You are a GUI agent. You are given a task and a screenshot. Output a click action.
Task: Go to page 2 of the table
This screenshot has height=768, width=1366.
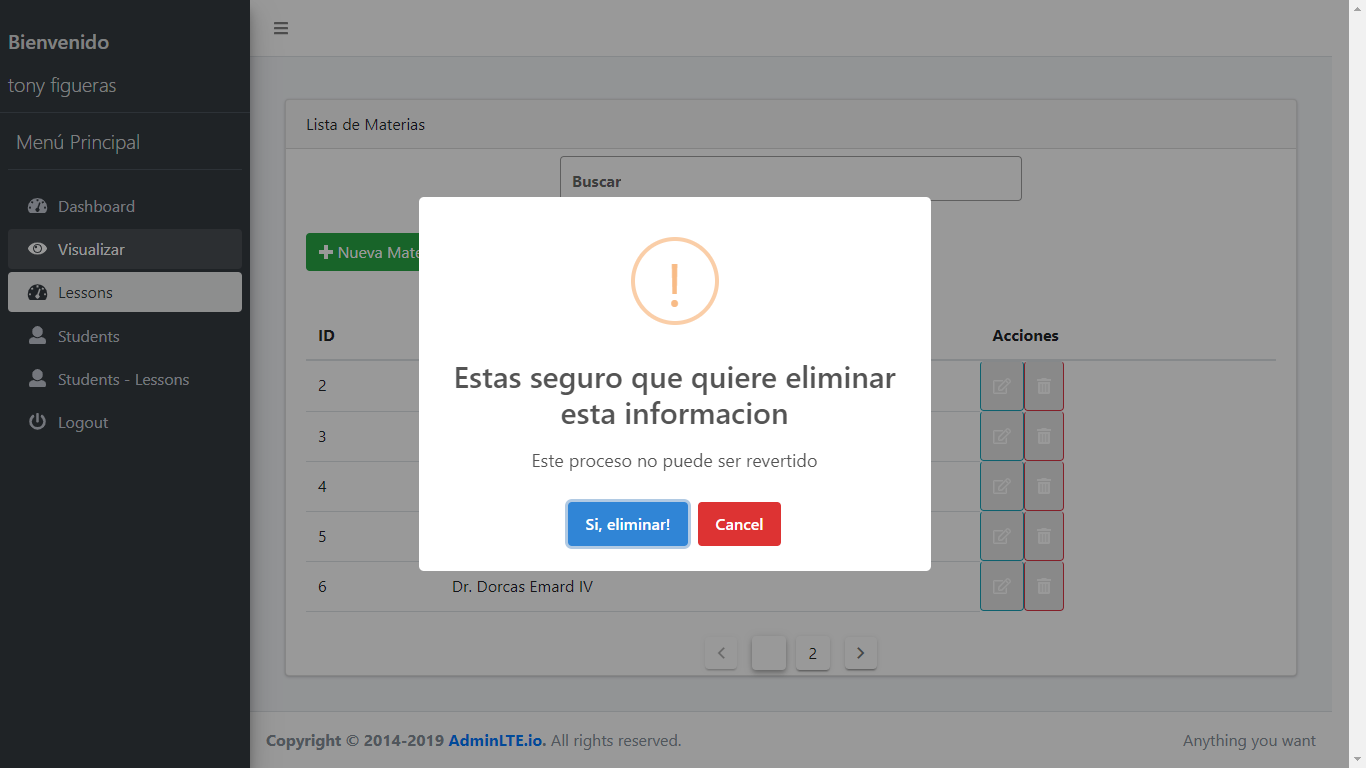coord(813,652)
